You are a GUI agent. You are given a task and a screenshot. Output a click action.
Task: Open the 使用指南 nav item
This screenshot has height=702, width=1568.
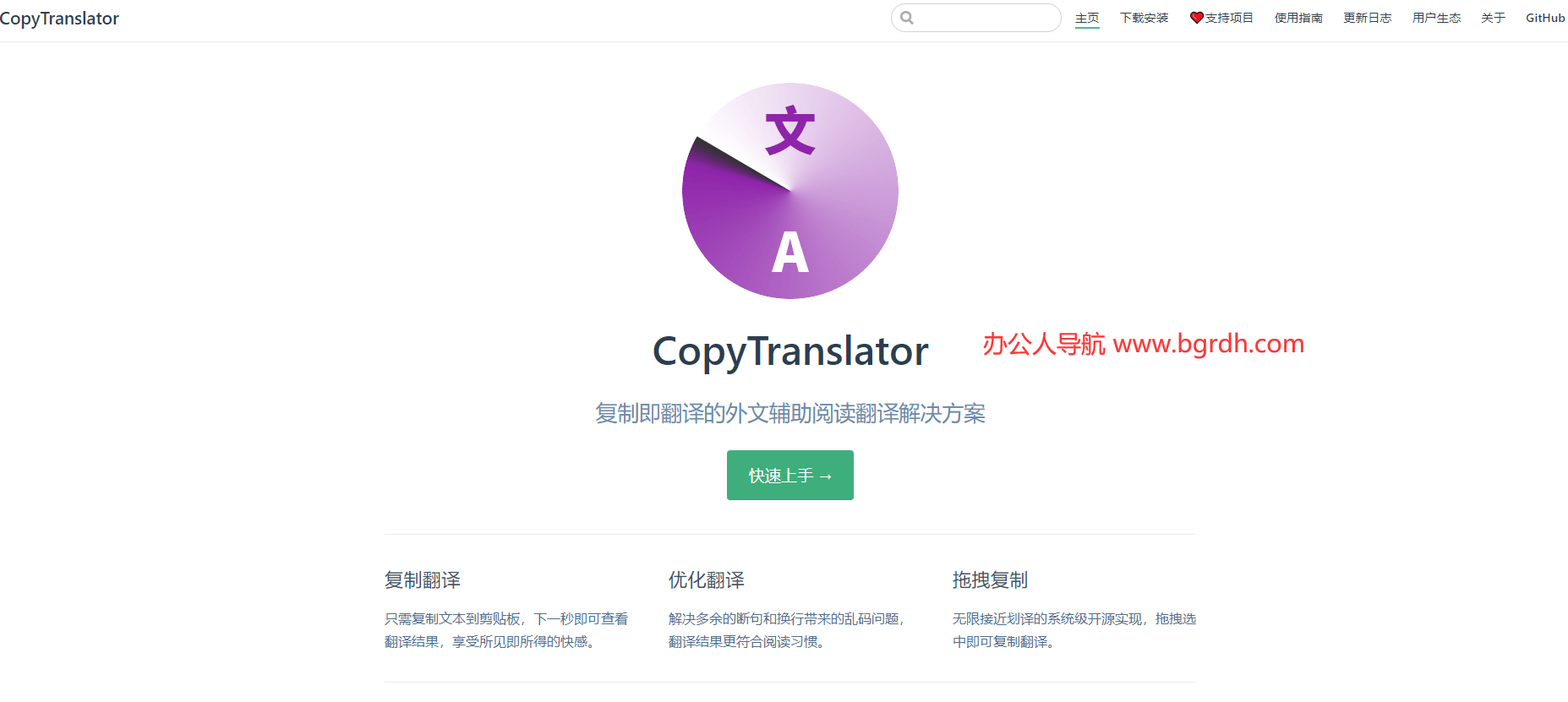pyautogui.click(x=1298, y=18)
